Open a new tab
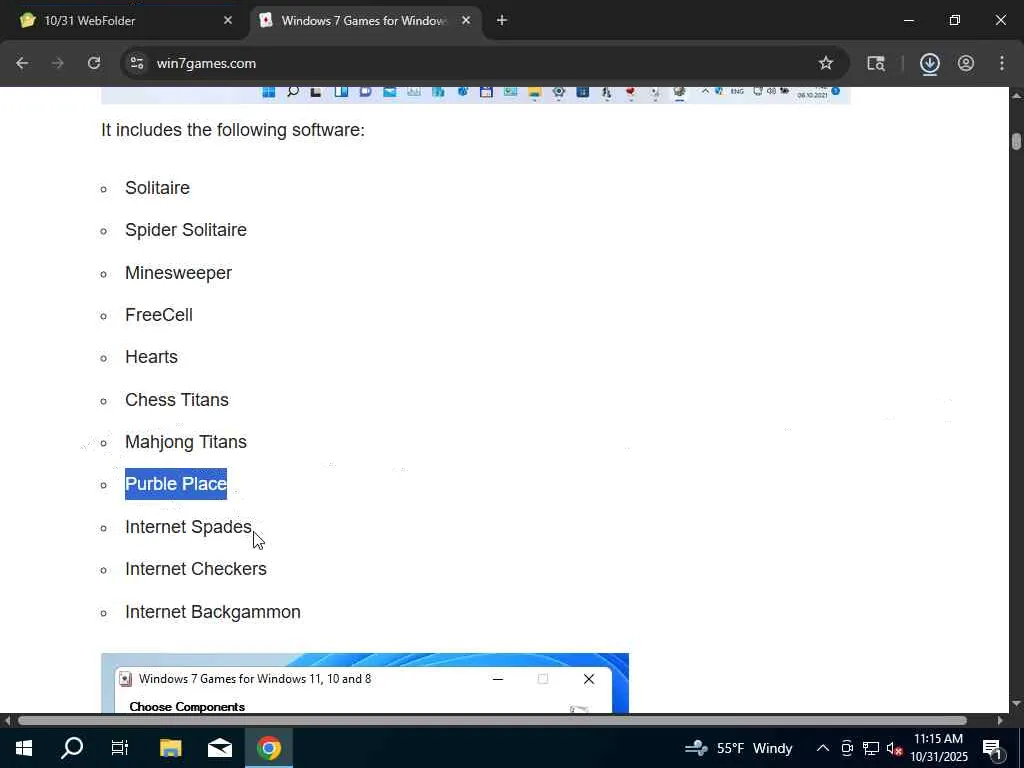This screenshot has height=768, width=1024. (502, 20)
